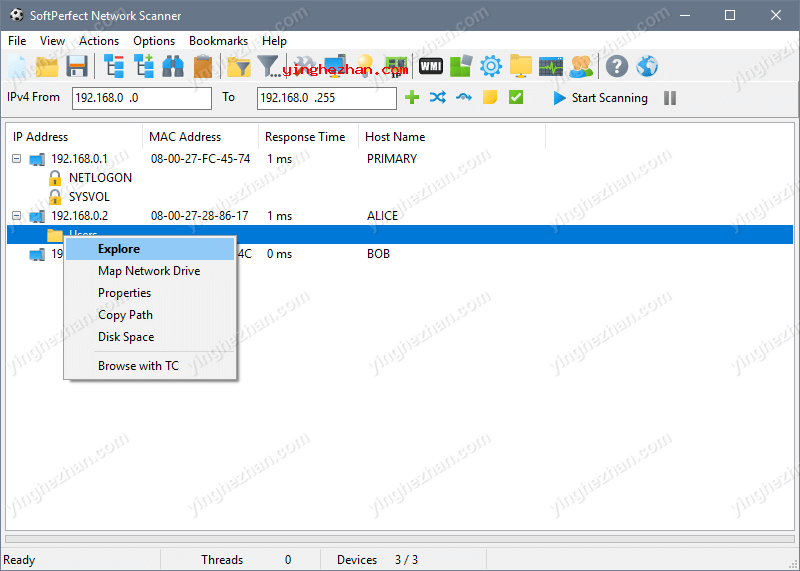Select the NETLOGON share

[x=101, y=178]
